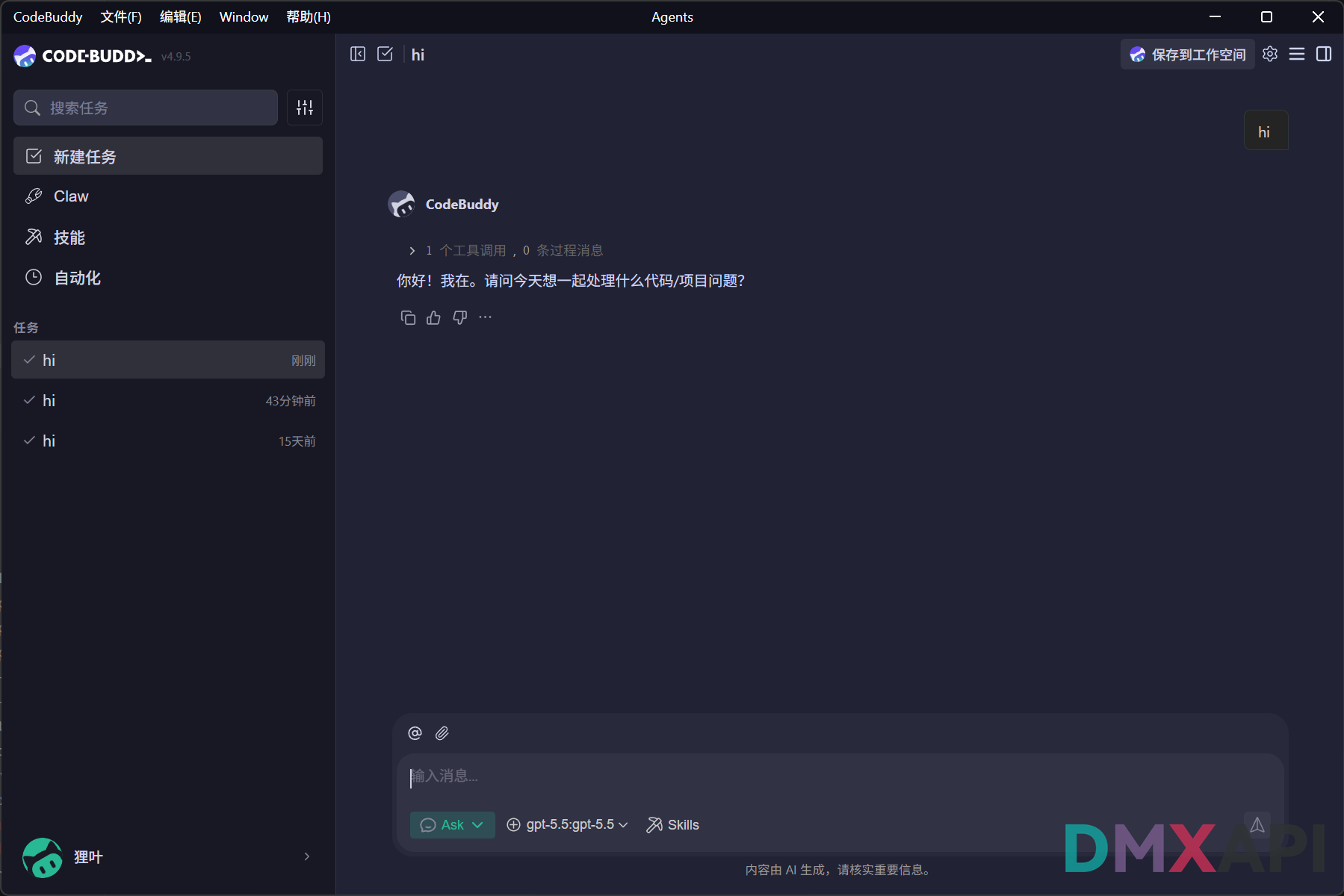Image resolution: width=1344 pixels, height=896 pixels.
Task: Give thumbs down to the response
Action: [x=459, y=318]
